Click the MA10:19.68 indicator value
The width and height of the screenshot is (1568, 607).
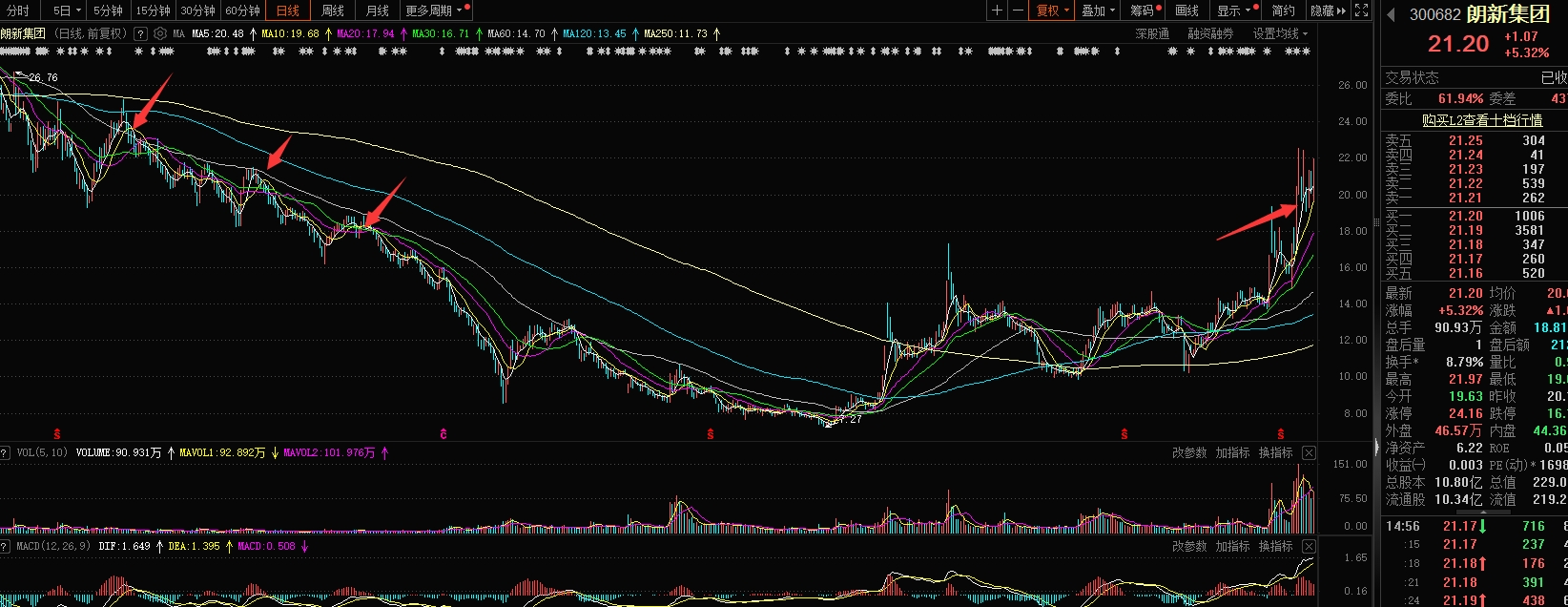coord(290,33)
